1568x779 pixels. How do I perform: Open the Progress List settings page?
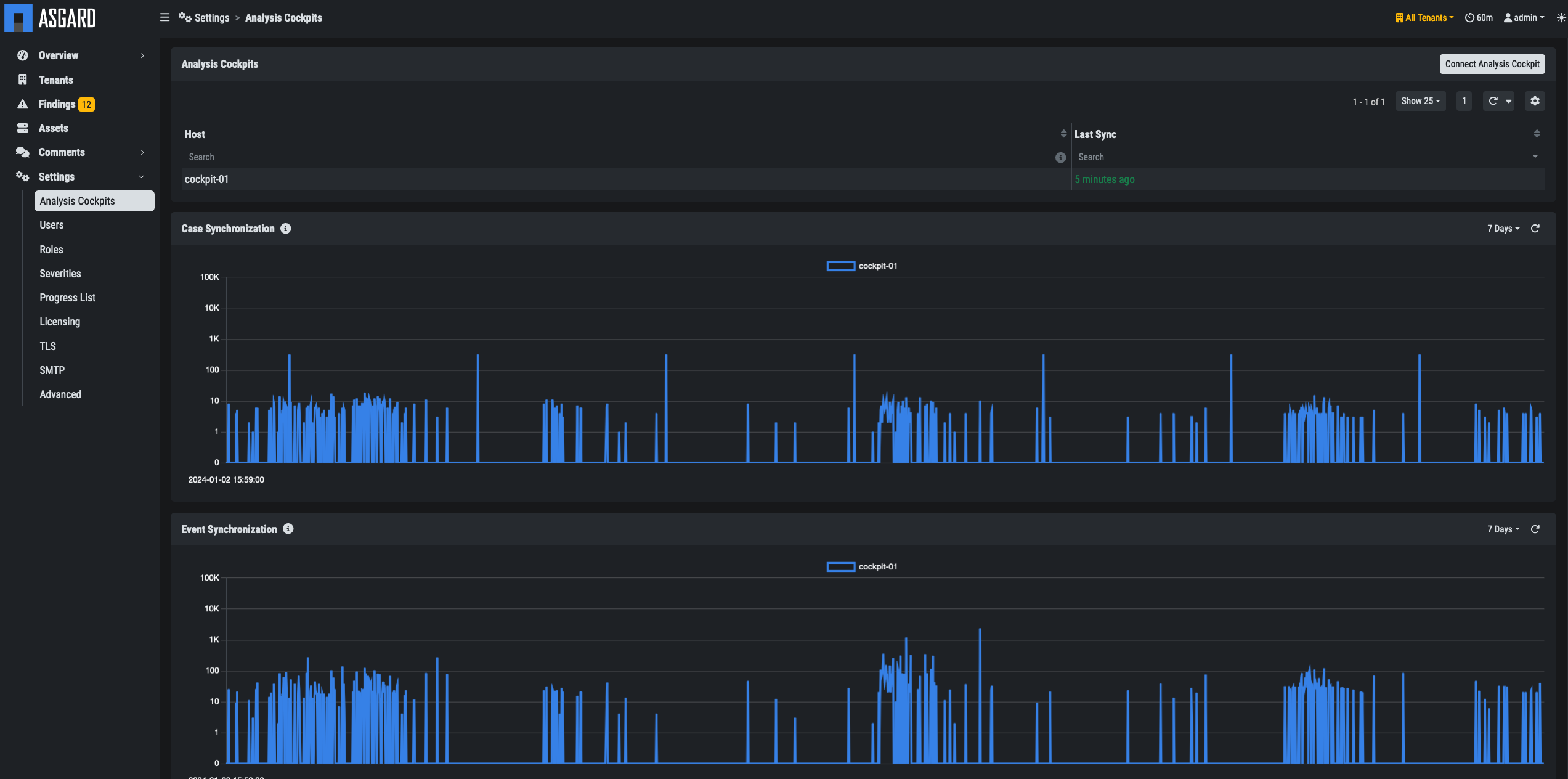pos(68,298)
